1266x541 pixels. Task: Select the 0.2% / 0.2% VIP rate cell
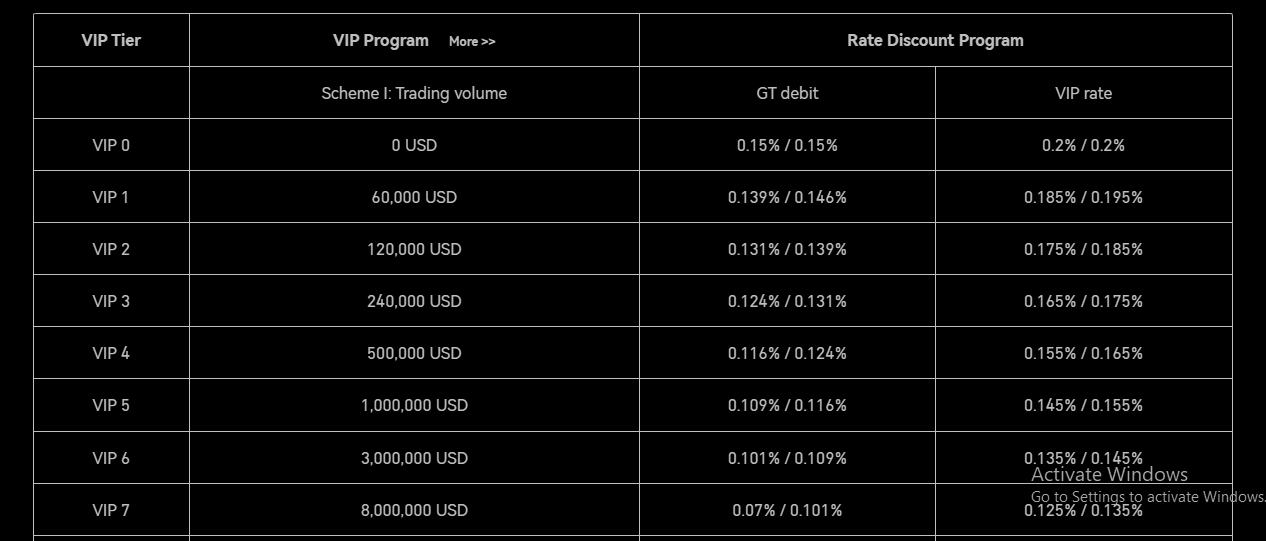pos(1083,145)
